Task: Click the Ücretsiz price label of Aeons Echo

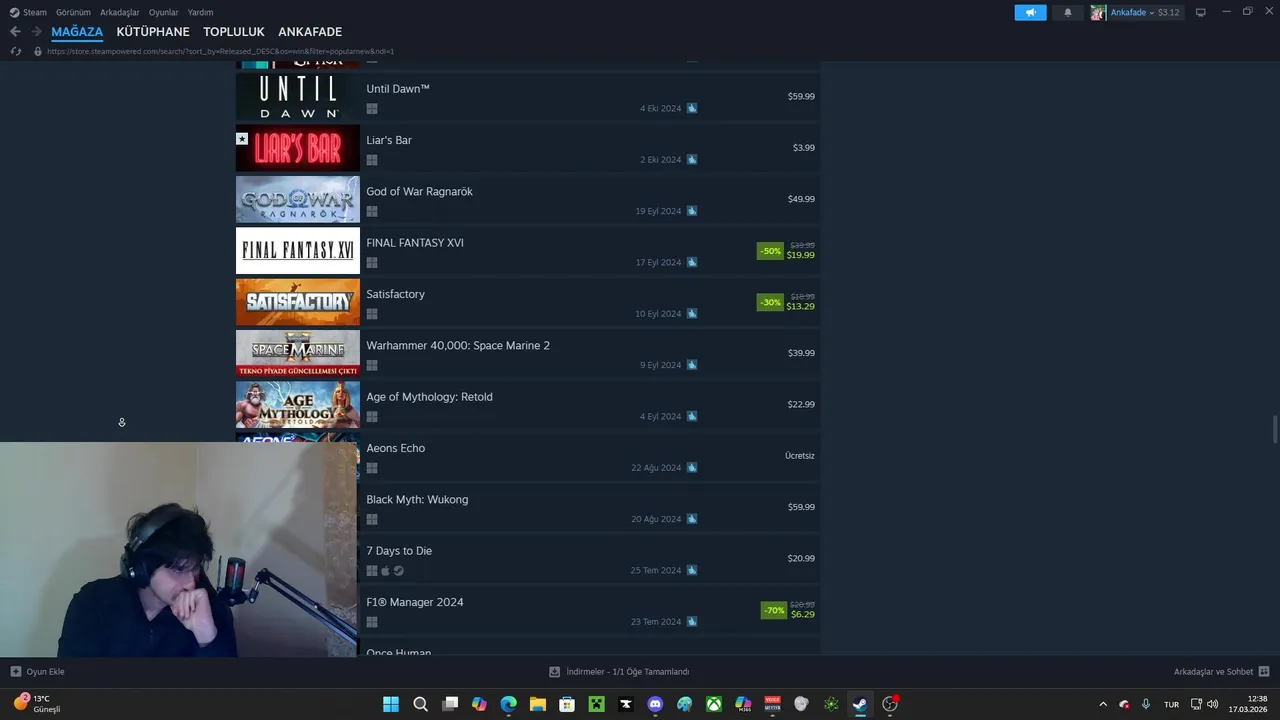Action: tap(800, 456)
